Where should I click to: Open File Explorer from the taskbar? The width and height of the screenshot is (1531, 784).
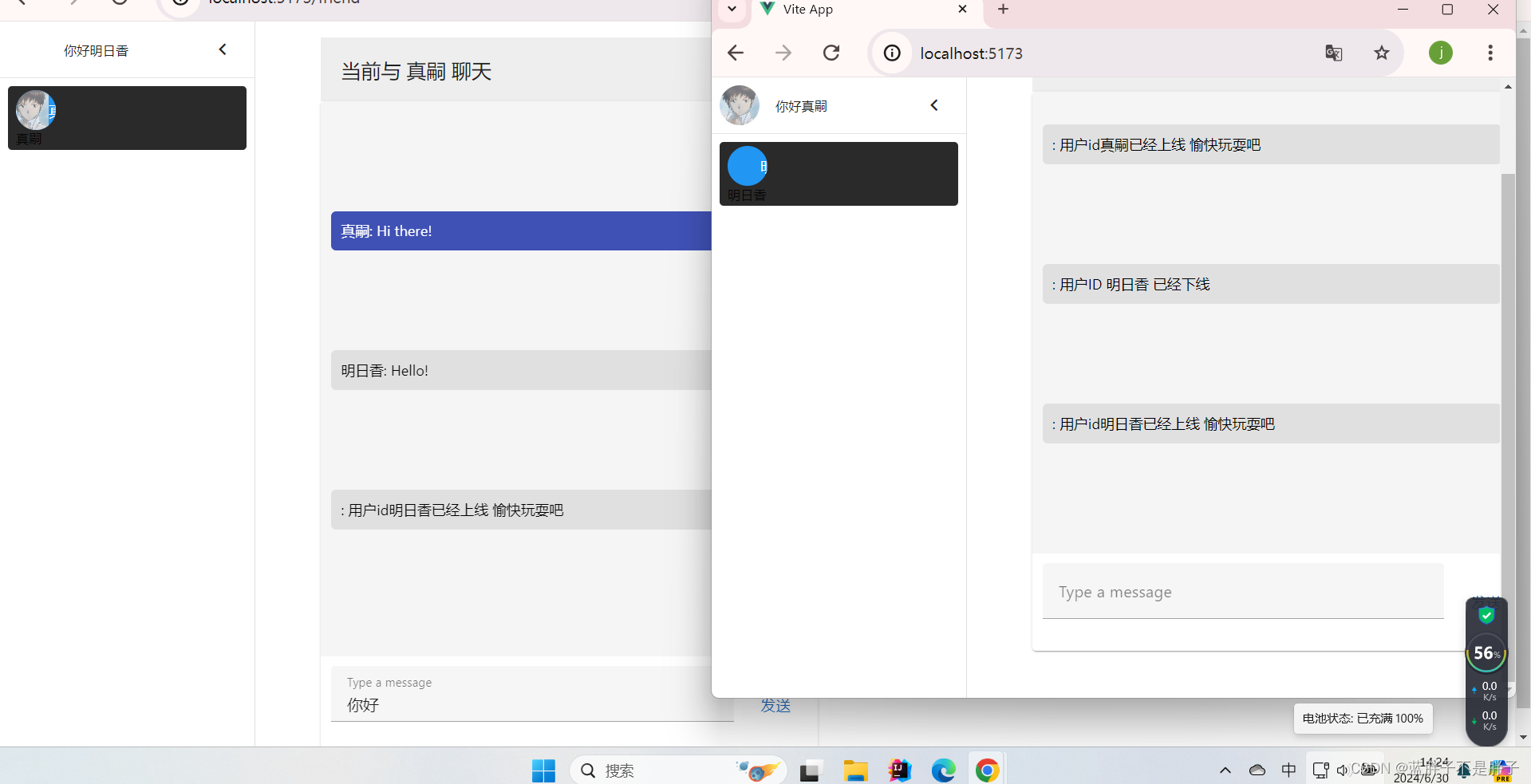pyautogui.click(x=855, y=770)
